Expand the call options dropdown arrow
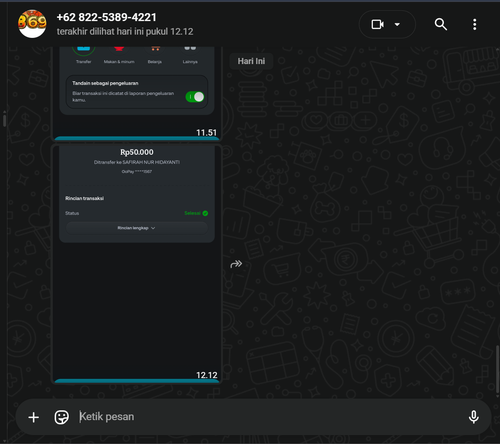 pos(397,24)
